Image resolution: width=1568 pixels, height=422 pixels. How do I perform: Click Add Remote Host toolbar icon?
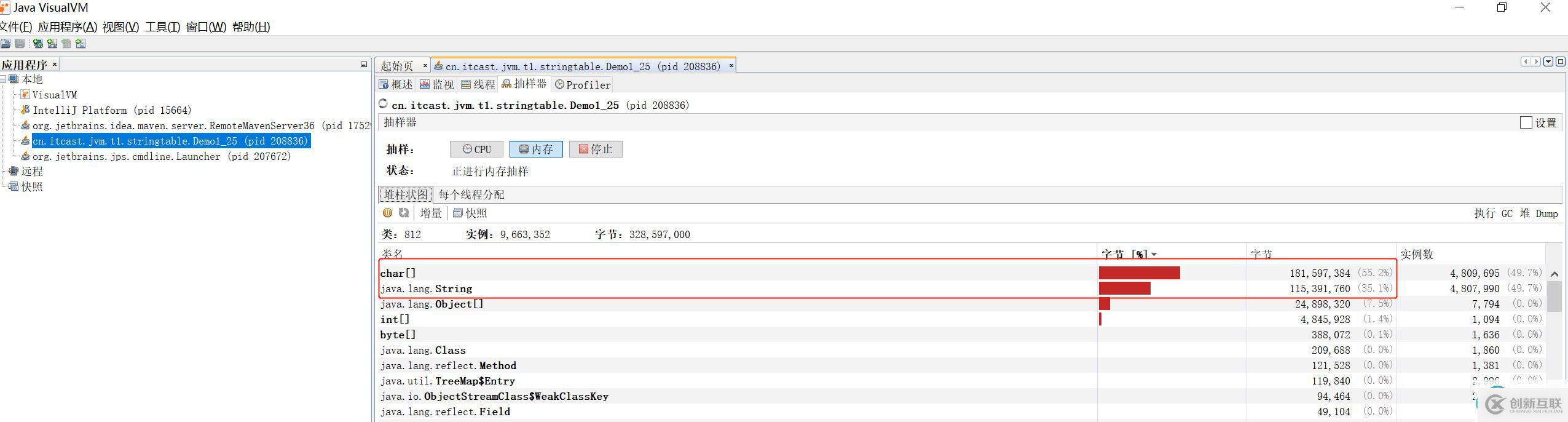coord(38,44)
